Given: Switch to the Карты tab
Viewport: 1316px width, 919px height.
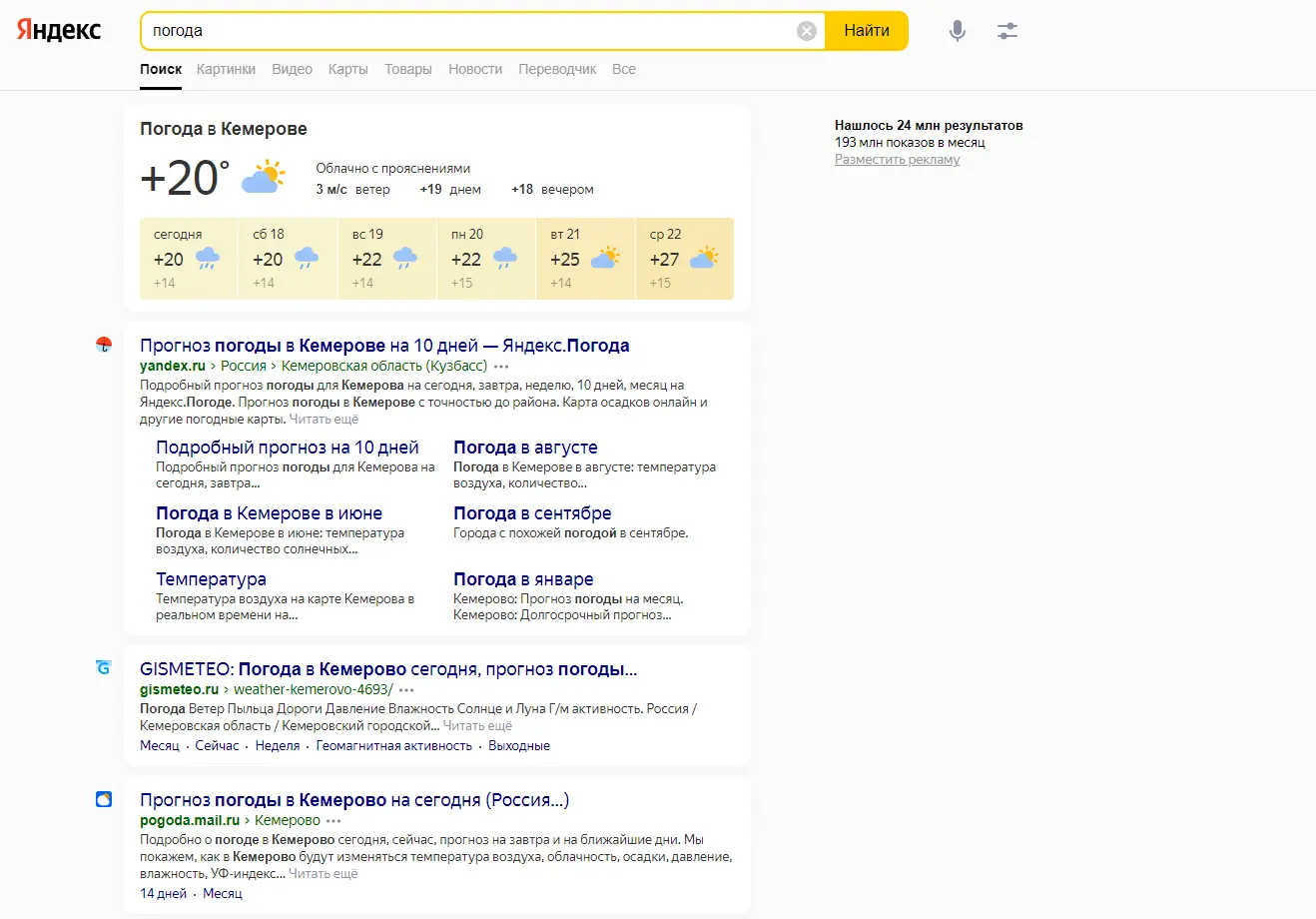Looking at the screenshot, I should 348,69.
